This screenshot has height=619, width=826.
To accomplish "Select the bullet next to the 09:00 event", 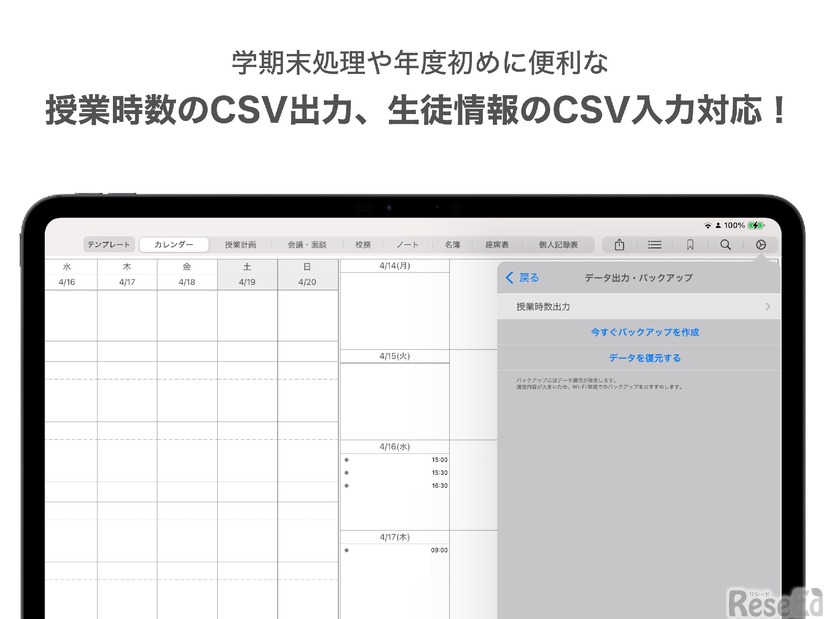I will (345, 548).
